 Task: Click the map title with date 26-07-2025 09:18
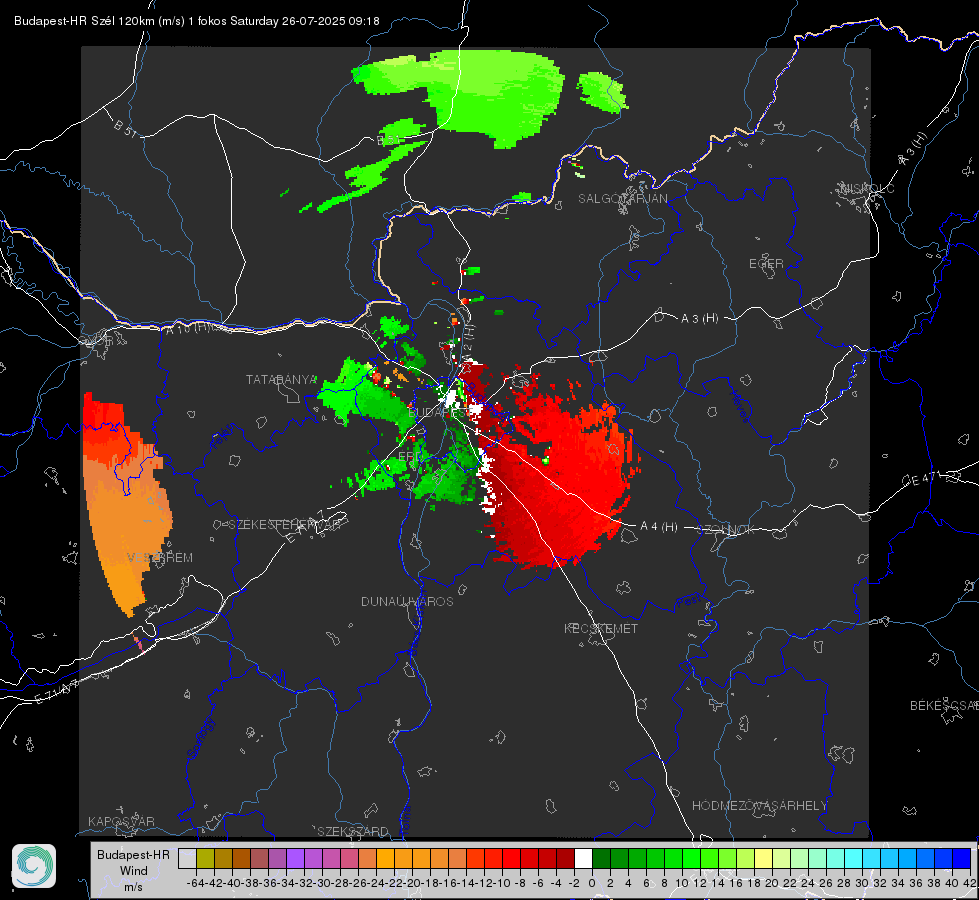pos(197,21)
